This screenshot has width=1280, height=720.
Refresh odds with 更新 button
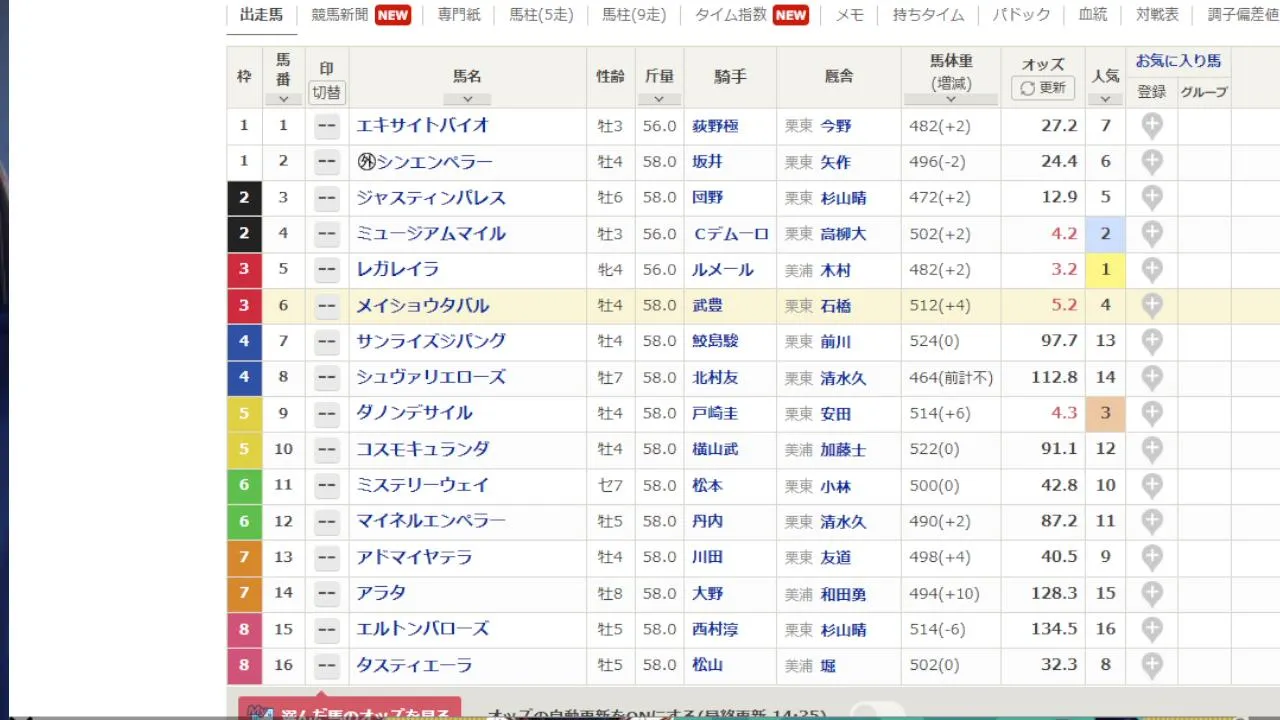pos(1043,88)
